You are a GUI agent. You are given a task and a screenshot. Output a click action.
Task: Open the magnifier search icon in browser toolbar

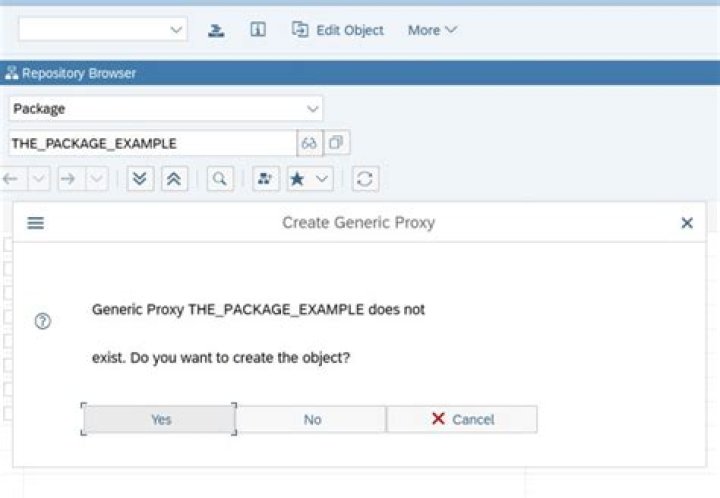(x=220, y=179)
